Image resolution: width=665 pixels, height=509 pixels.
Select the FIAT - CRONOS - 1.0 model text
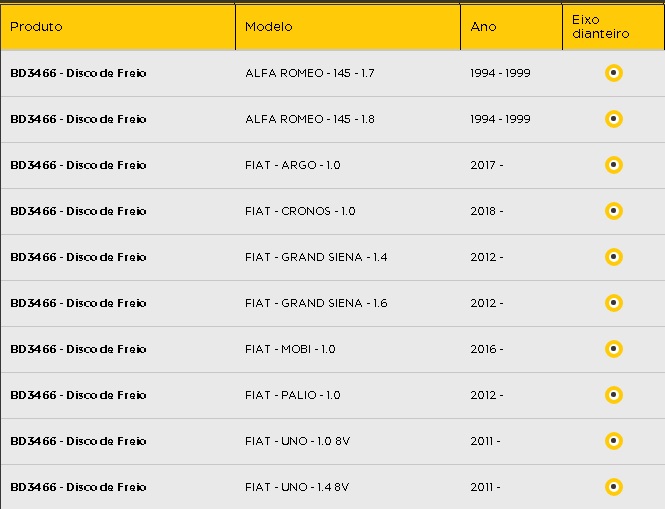[x=300, y=211]
